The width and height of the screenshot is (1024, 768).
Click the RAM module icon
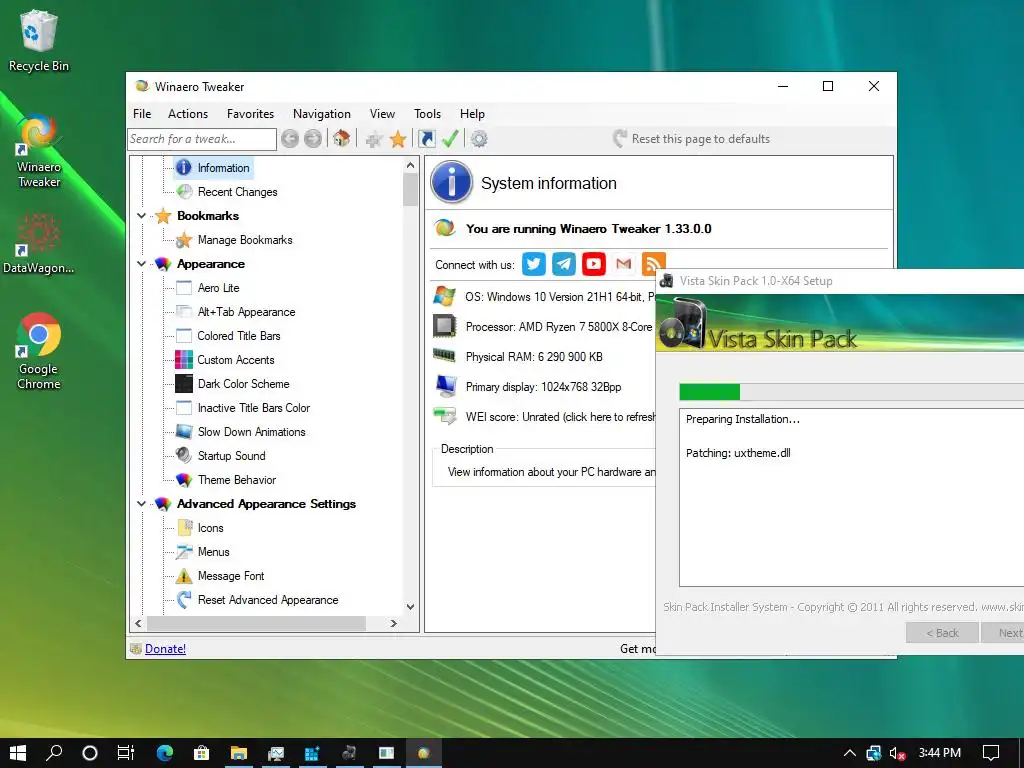(x=445, y=355)
